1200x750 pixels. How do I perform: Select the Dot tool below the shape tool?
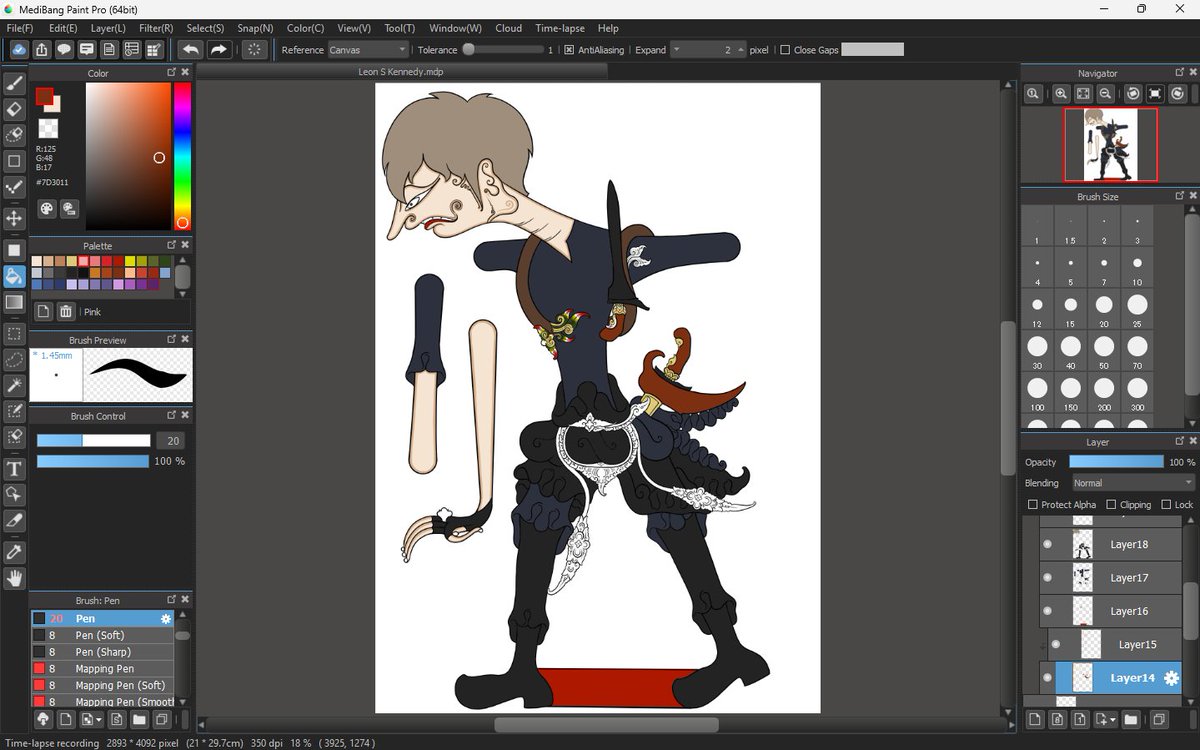tap(14, 187)
